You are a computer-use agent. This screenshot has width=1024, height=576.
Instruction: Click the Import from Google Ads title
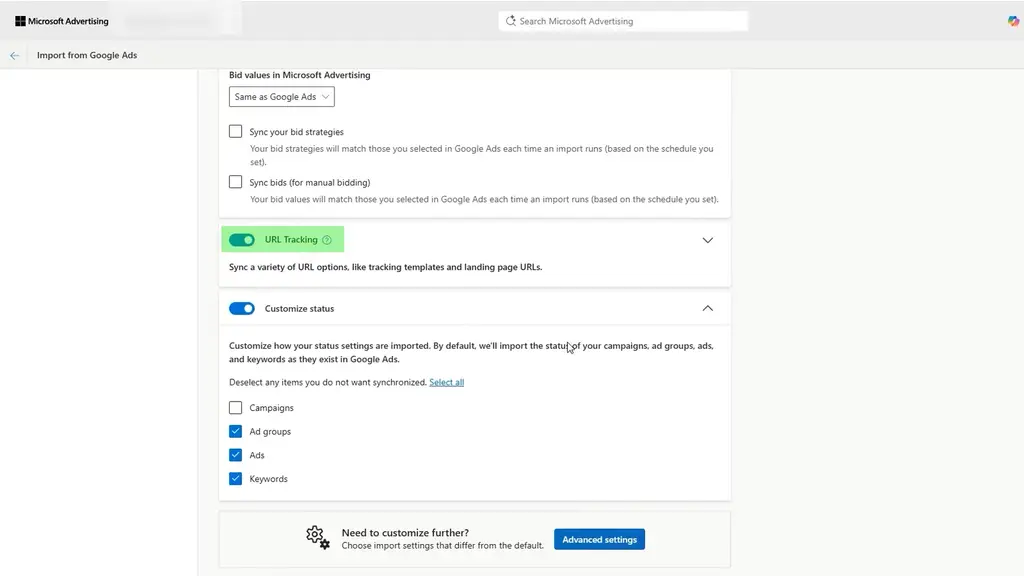[x=87, y=56]
